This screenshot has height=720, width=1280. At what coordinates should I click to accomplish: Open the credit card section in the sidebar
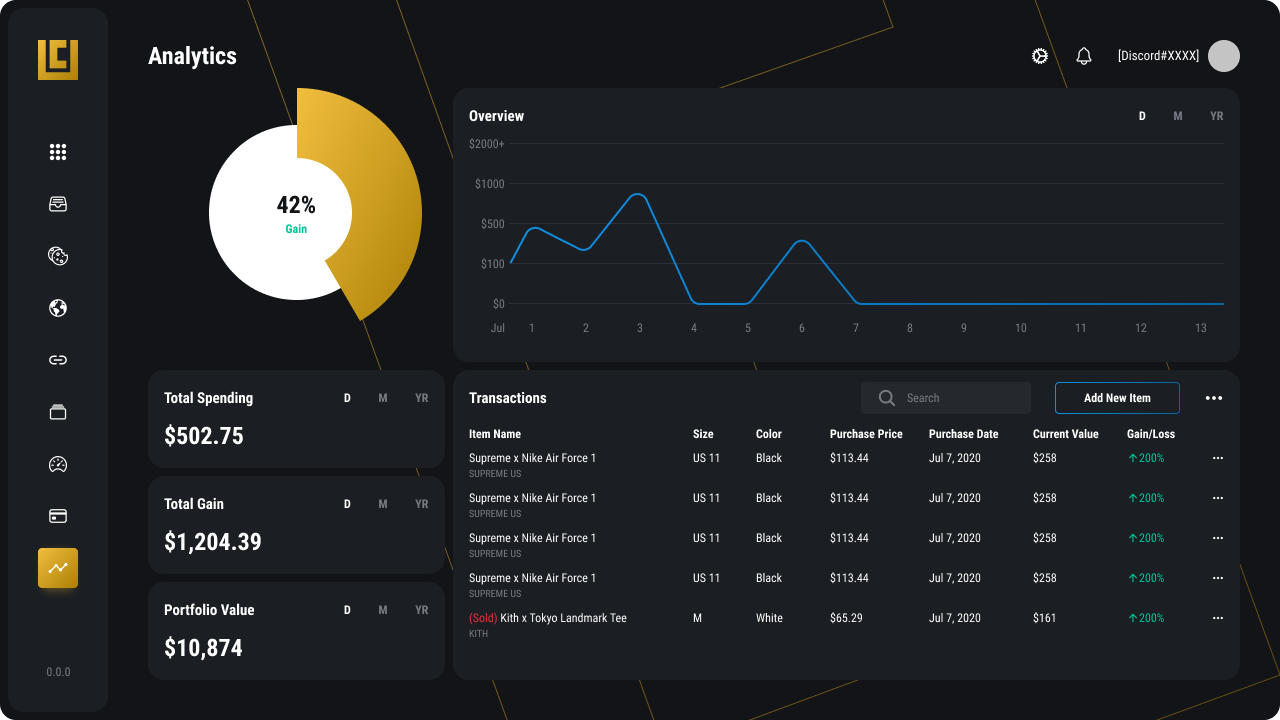pos(58,516)
